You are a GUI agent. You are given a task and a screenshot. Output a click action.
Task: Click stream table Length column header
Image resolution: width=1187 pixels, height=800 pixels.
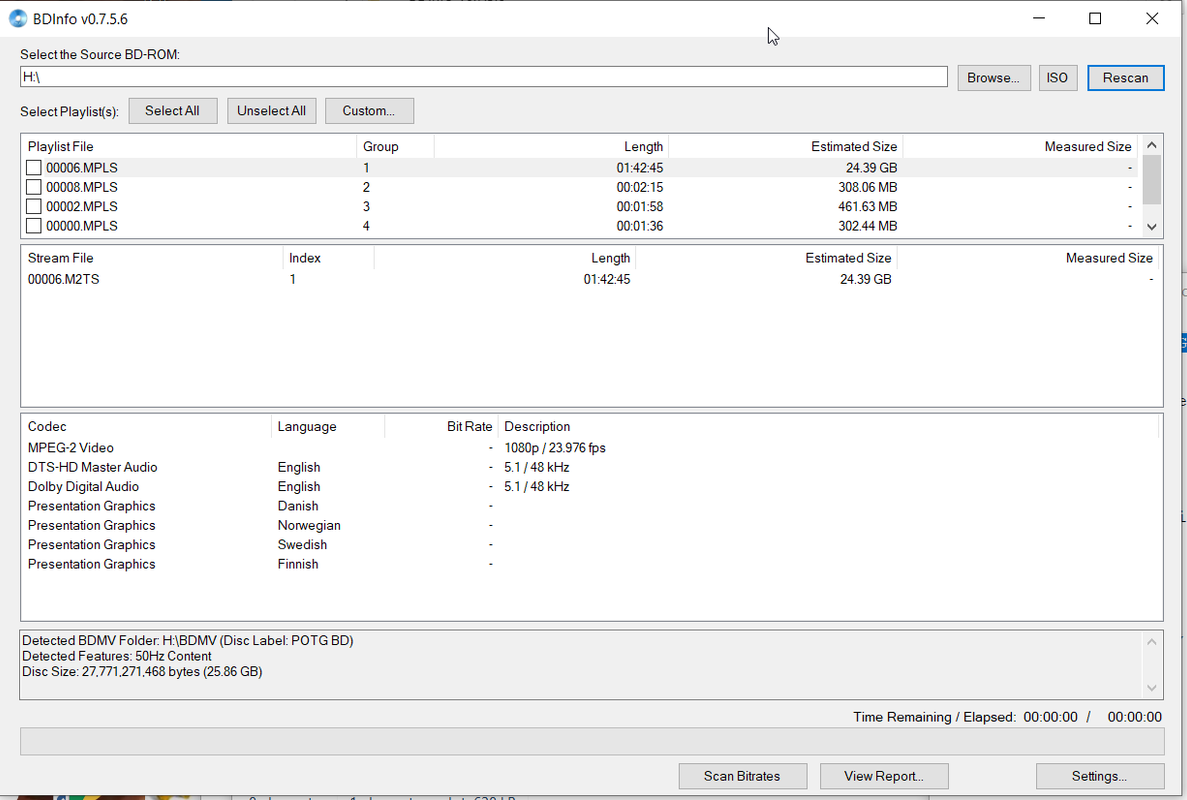pos(505,258)
